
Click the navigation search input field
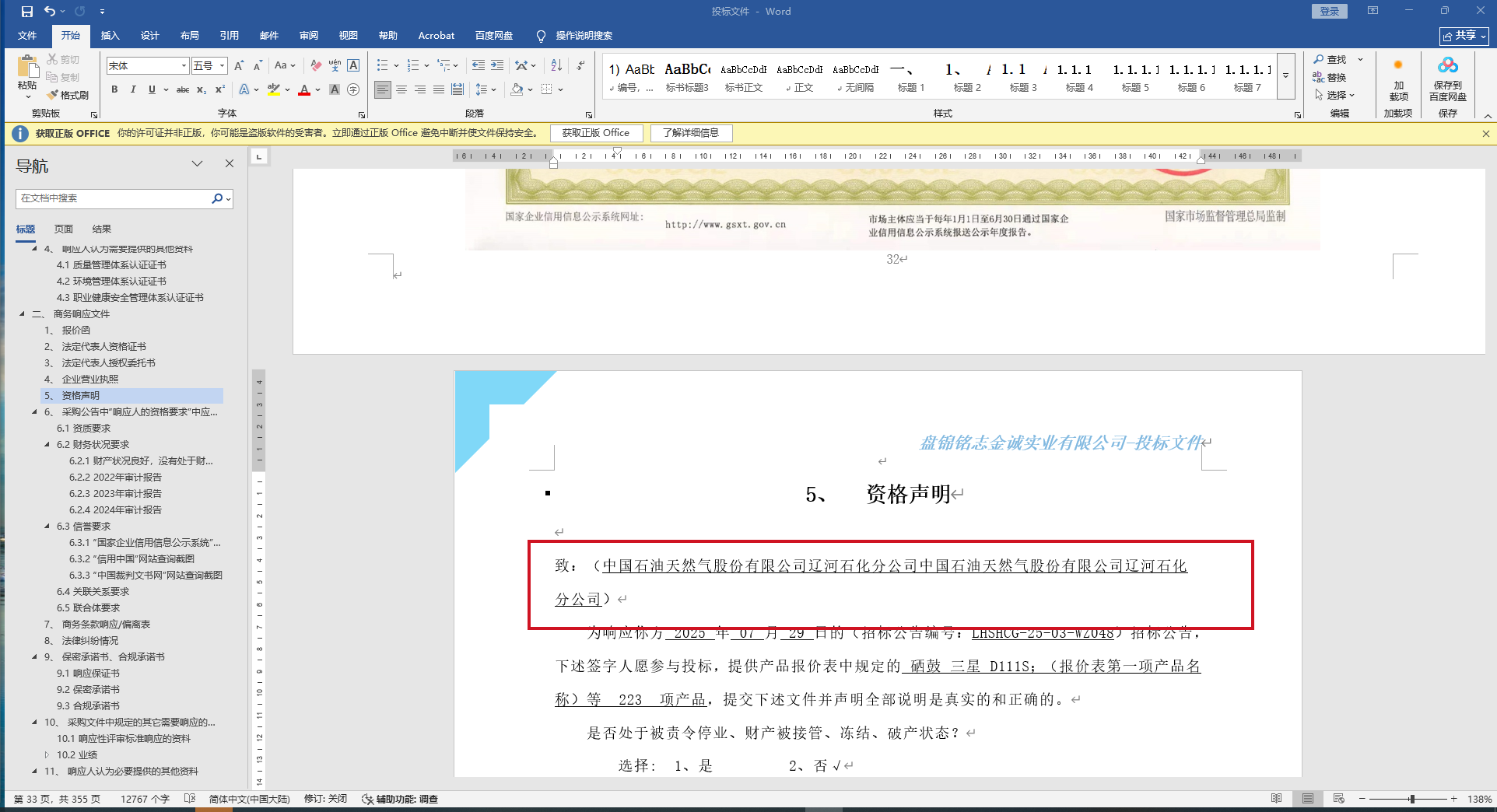(114, 198)
